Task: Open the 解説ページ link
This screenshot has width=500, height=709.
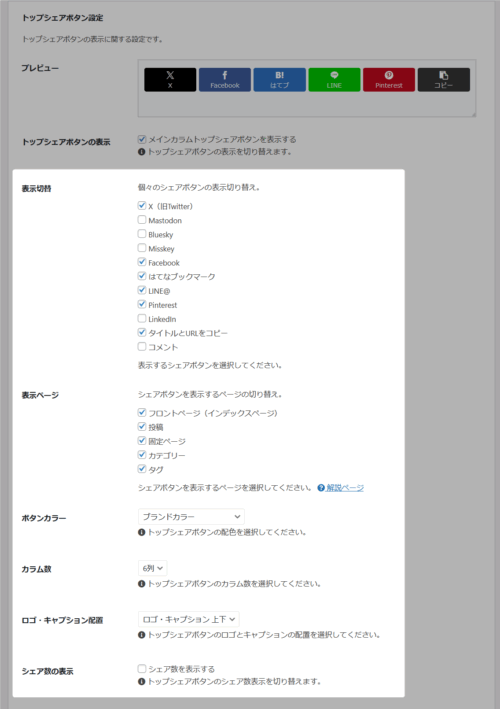Action: pyautogui.click(x=345, y=488)
